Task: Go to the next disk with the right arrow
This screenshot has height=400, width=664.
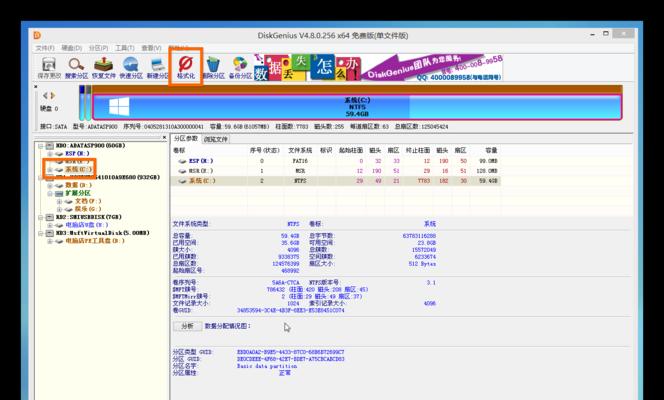Action: click(53, 96)
